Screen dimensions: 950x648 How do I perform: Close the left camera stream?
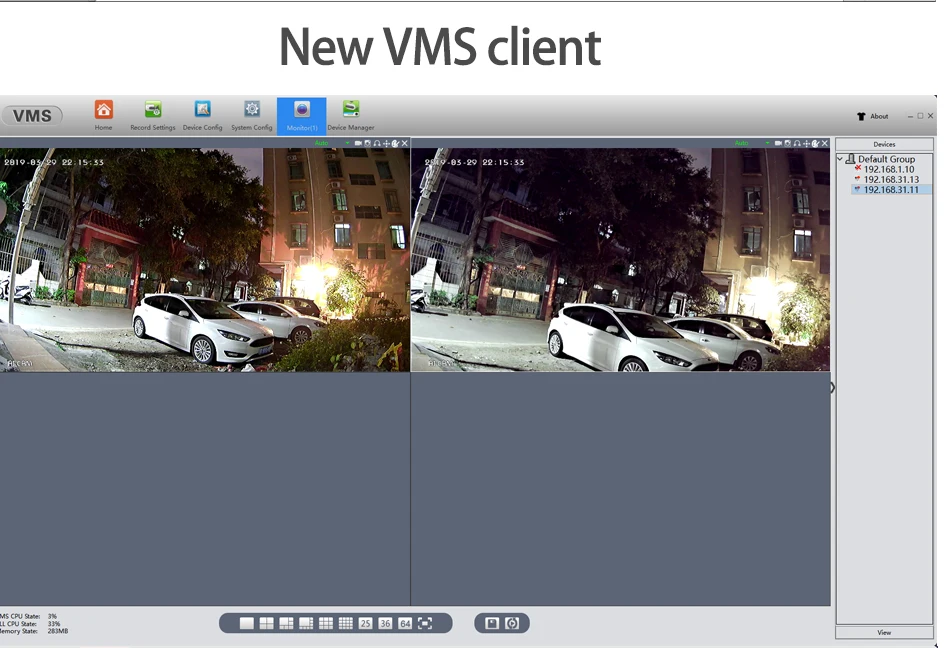click(405, 144)
